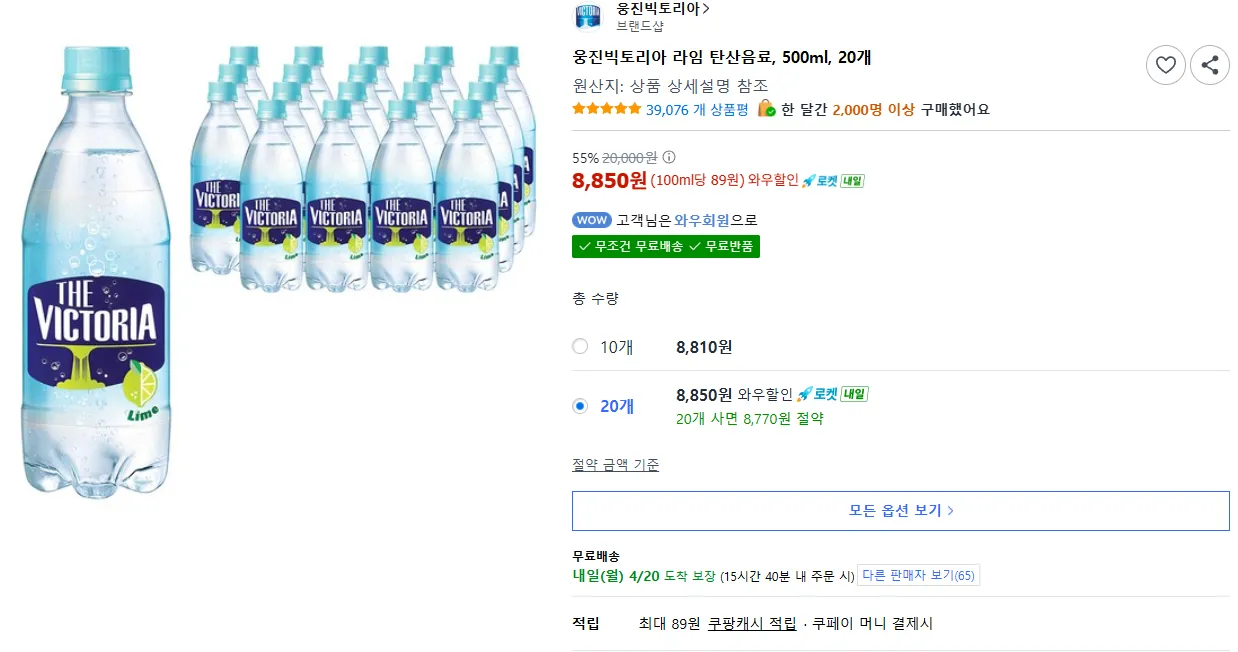Click the blue WOW membership badge

click(591, 220)
